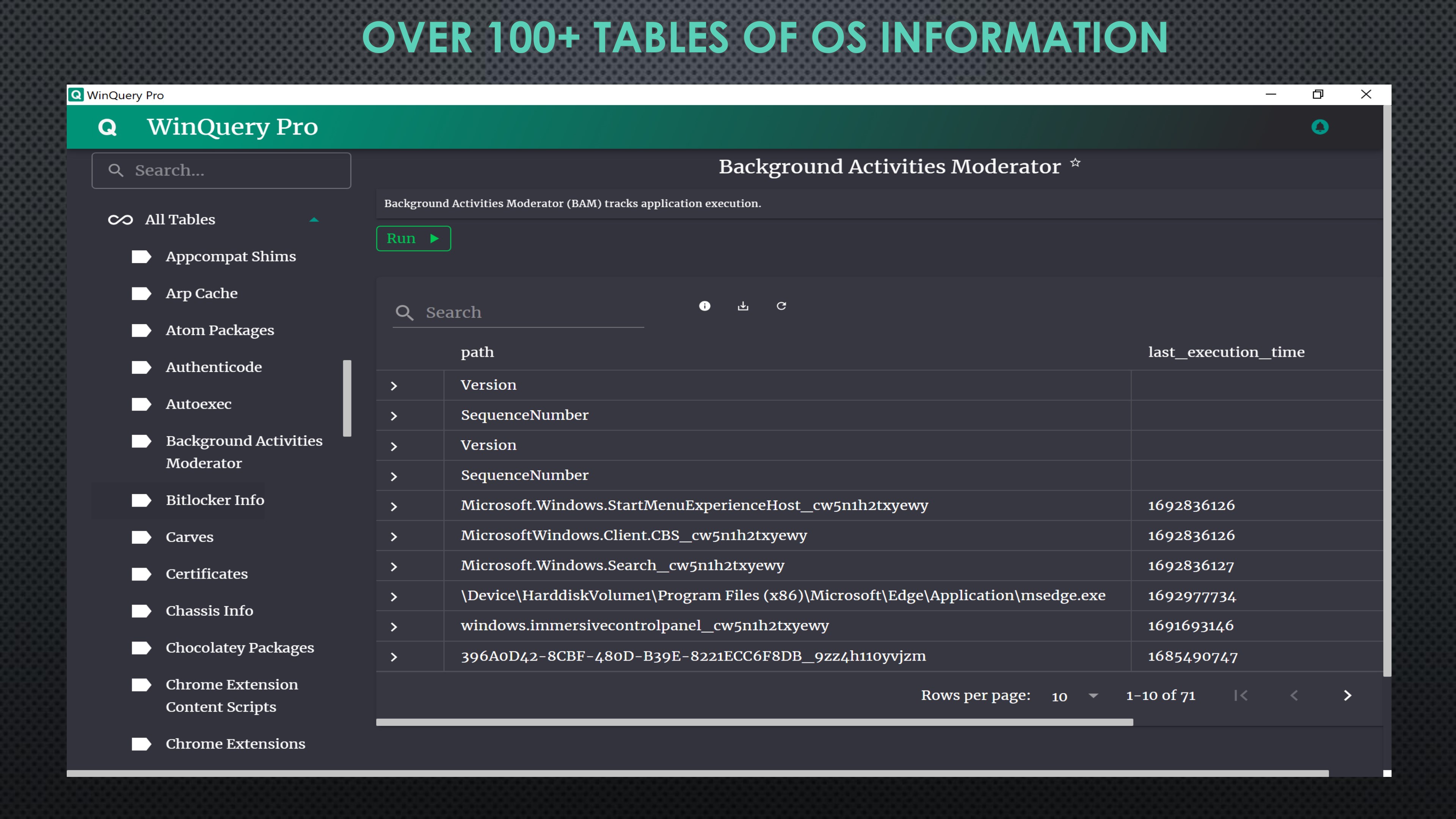Open the Arp Cache table

pyautogui.click(x=201, y=293)
